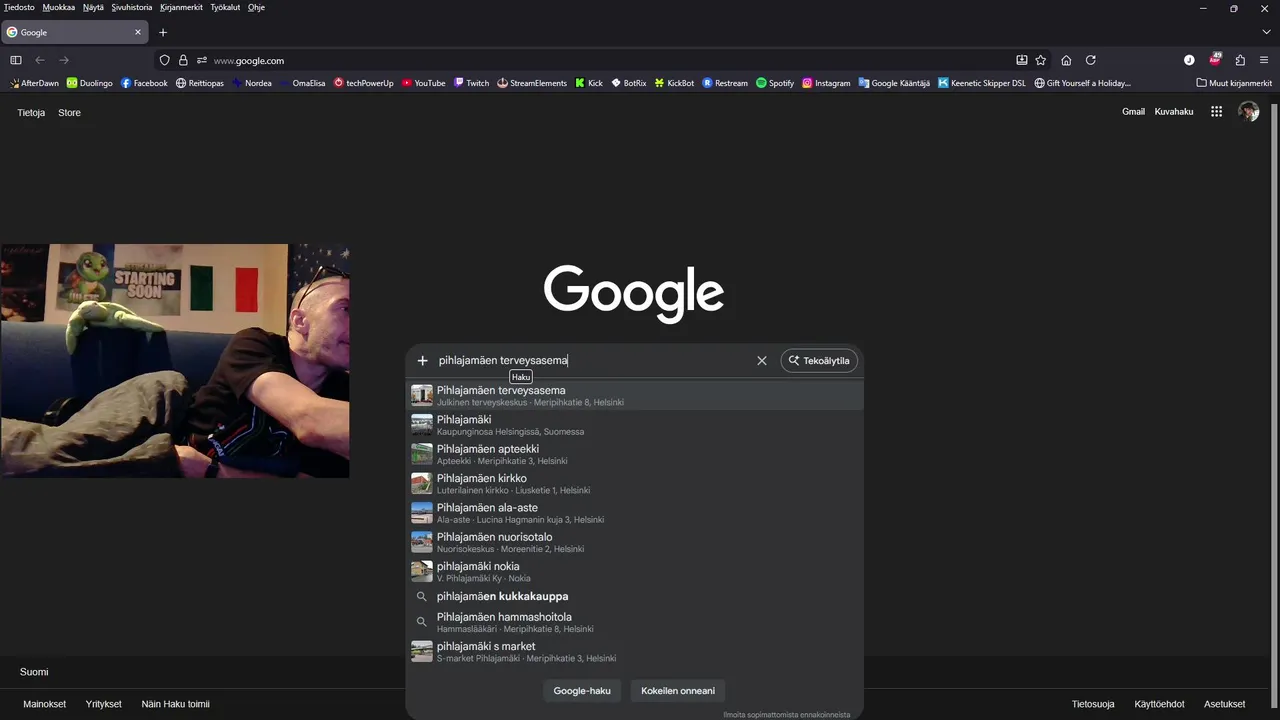Open YouTube bookmark

coord(424,83)
